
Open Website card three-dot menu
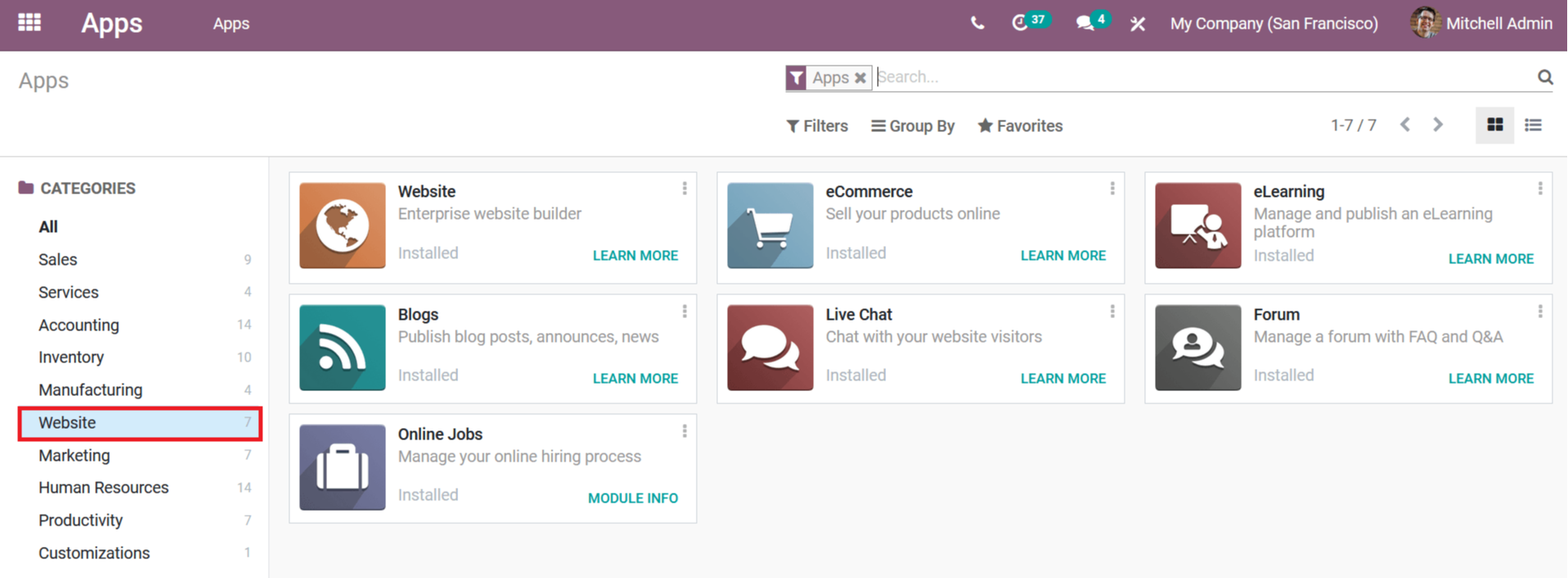[684, 189]
